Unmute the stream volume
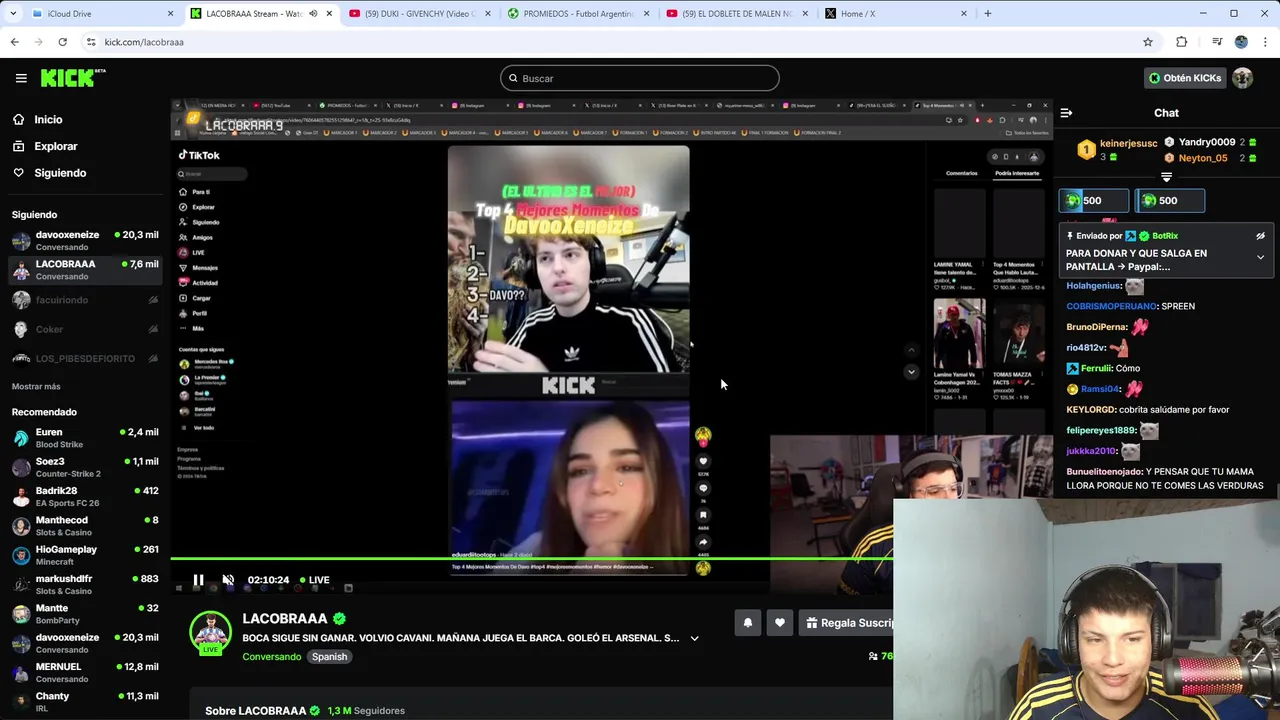 click(228, 580)
